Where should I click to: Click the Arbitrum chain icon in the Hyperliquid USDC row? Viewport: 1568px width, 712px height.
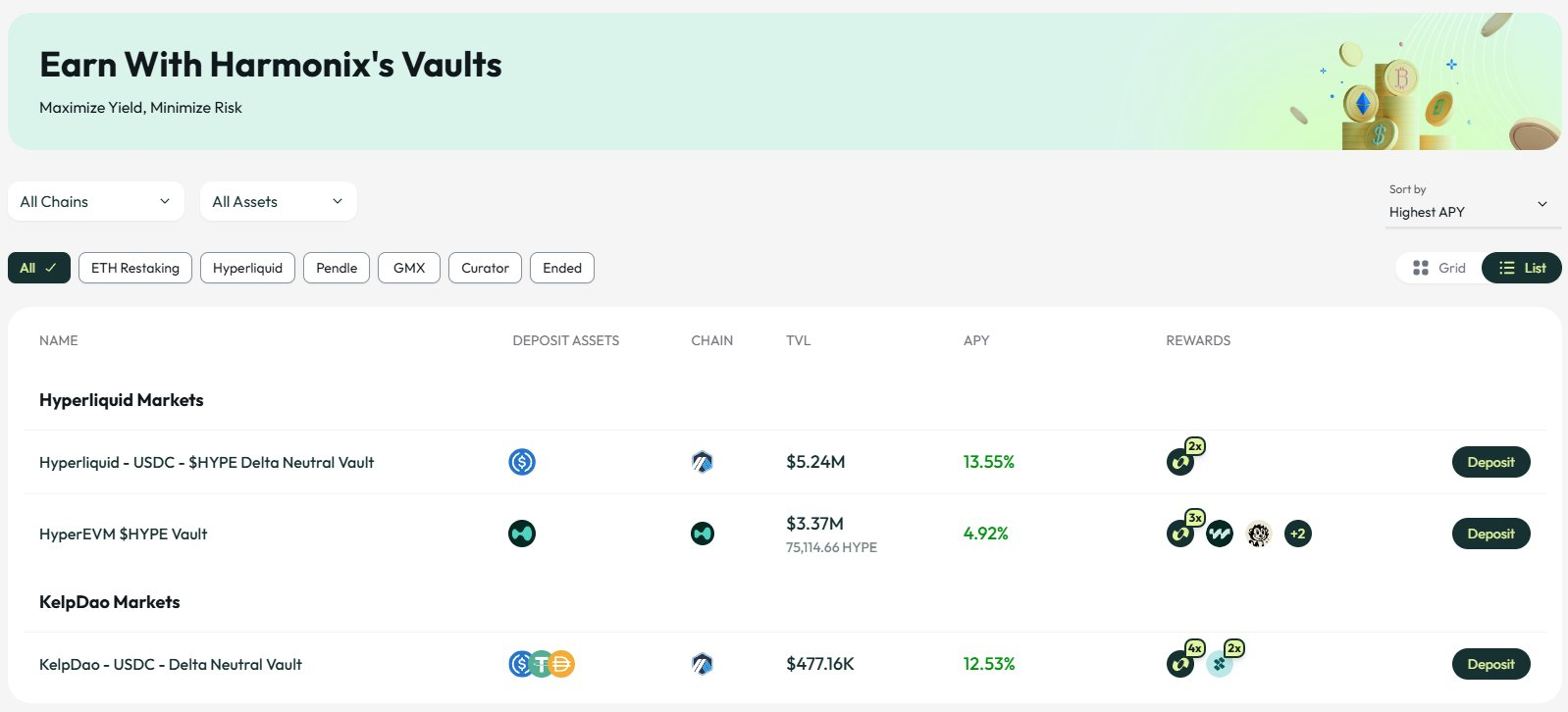click(x=703, y=462)
